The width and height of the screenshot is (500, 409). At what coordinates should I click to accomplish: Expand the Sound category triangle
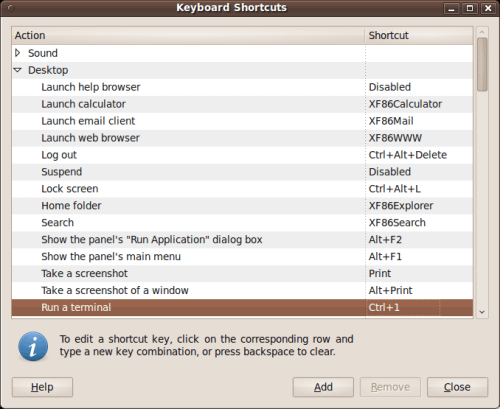tap(18, 53)
